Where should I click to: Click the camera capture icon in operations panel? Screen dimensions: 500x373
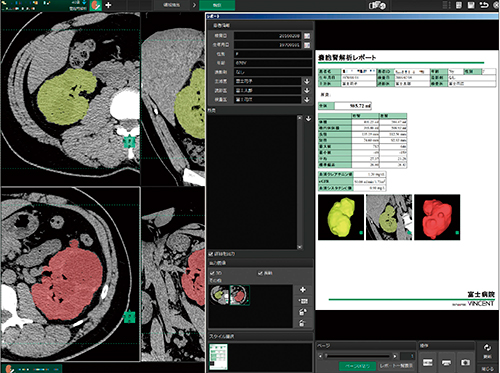point(465,362)
